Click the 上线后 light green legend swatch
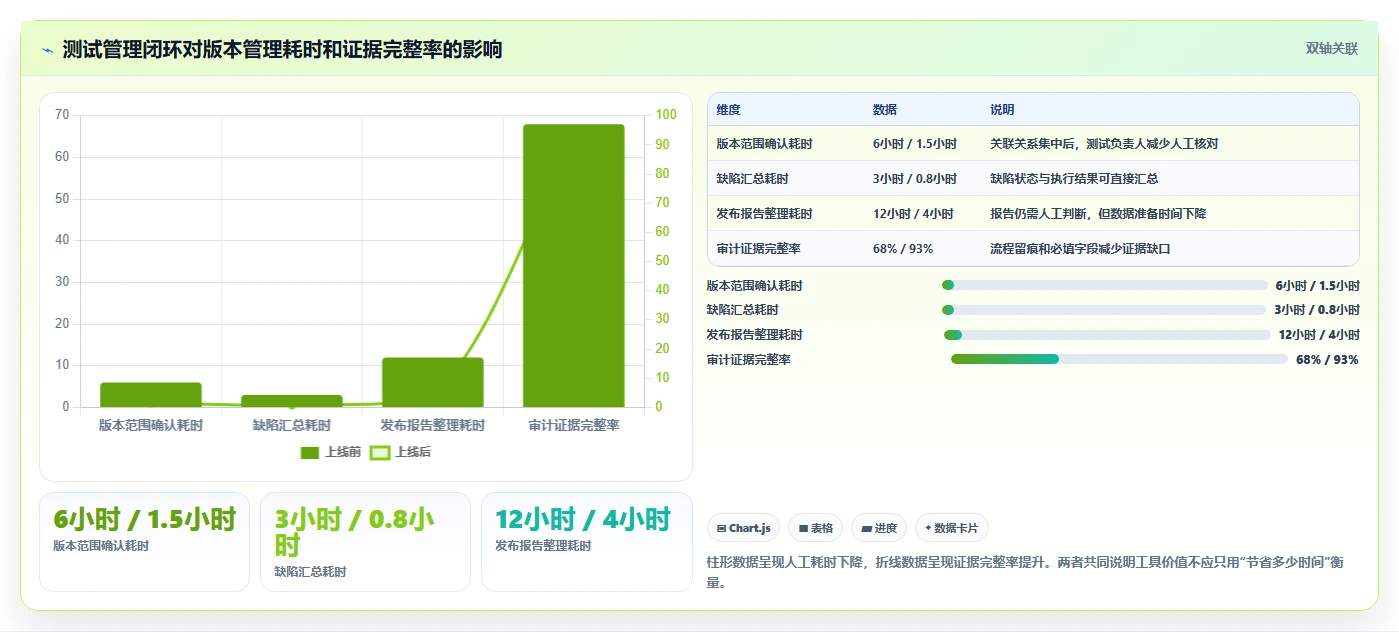The image size is (1399, 632). tap(380, 453)
